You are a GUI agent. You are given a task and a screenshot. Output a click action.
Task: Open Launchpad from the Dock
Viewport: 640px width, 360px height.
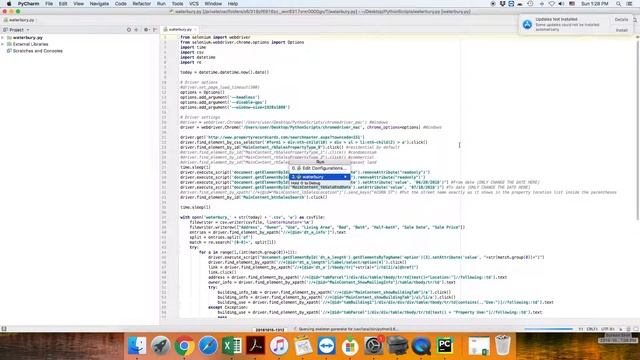point(160,346)
